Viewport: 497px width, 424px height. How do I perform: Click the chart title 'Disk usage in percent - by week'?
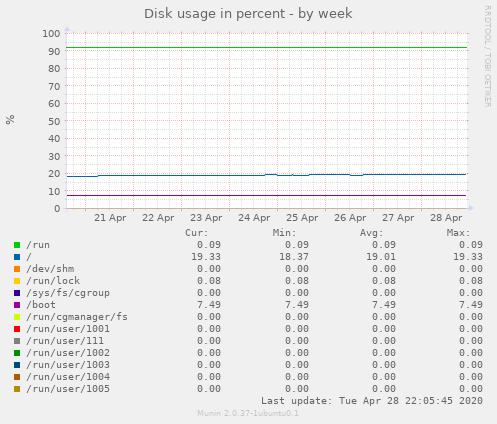(x=248, y=14)
